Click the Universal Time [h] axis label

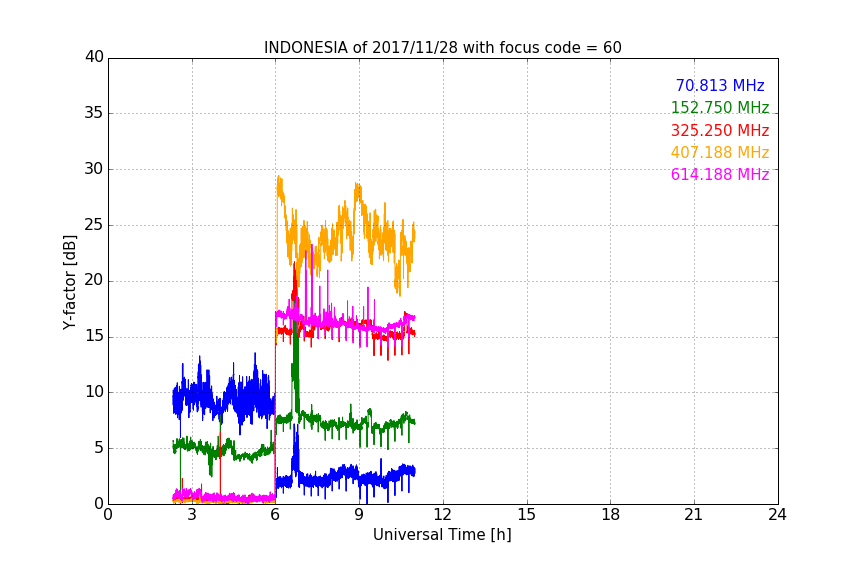tap(442, 535)
